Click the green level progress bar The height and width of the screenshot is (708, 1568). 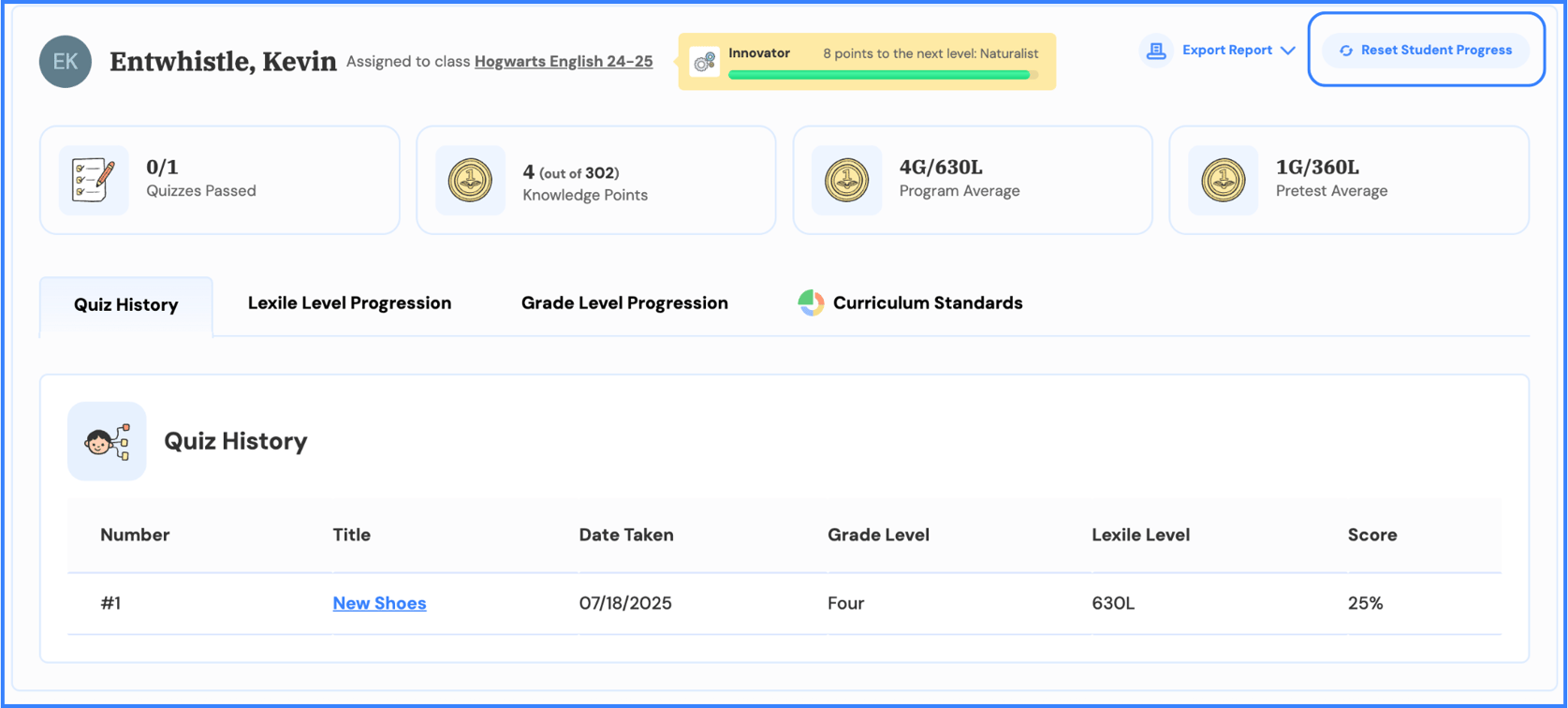point(878,75)
